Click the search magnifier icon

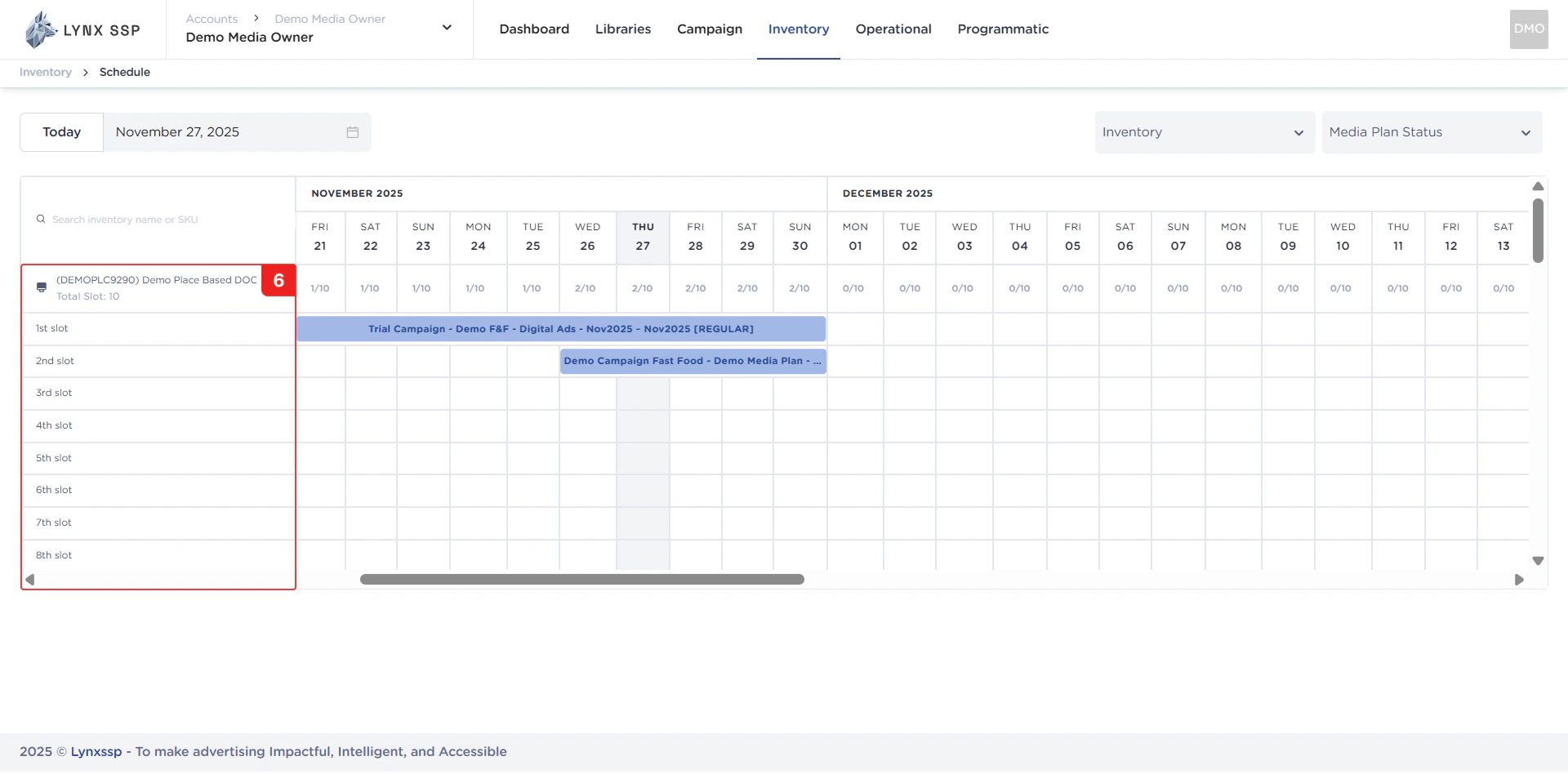[41, 219]
